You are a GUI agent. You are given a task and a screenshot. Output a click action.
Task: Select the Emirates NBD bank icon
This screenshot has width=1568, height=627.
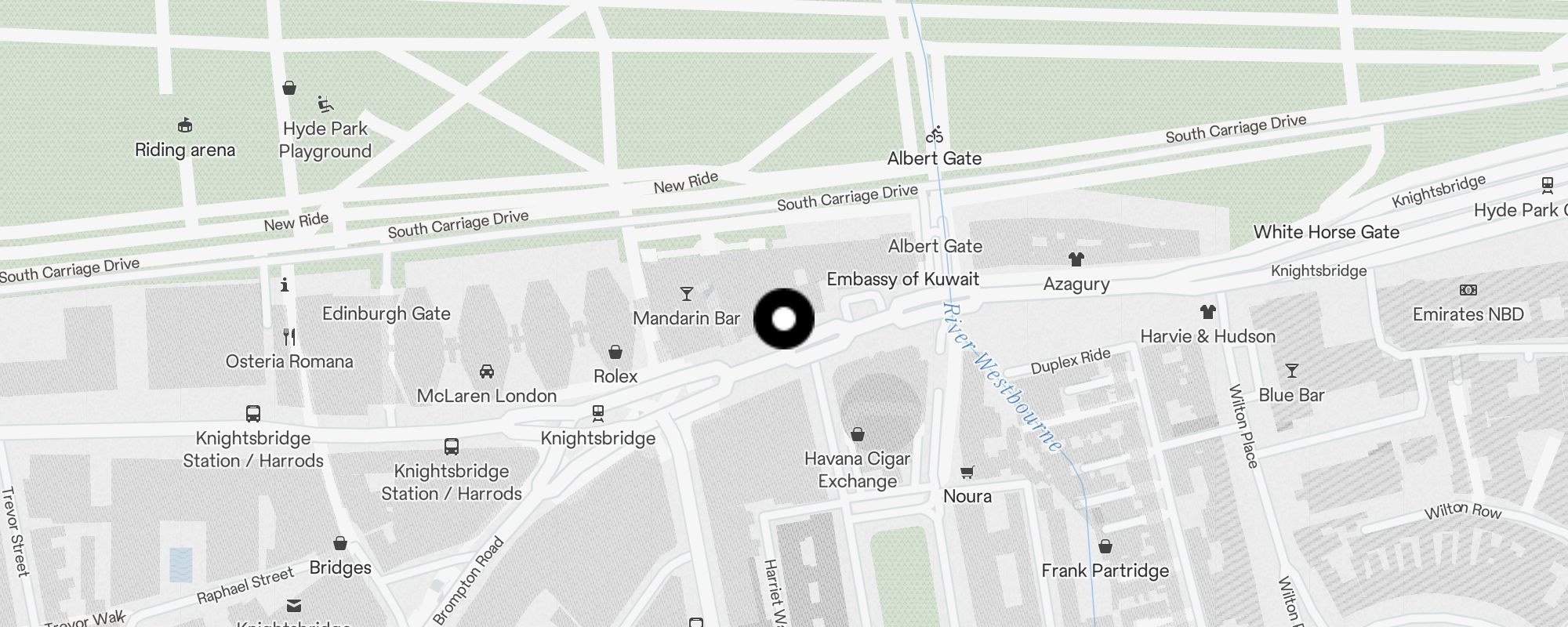point(1468,290)
